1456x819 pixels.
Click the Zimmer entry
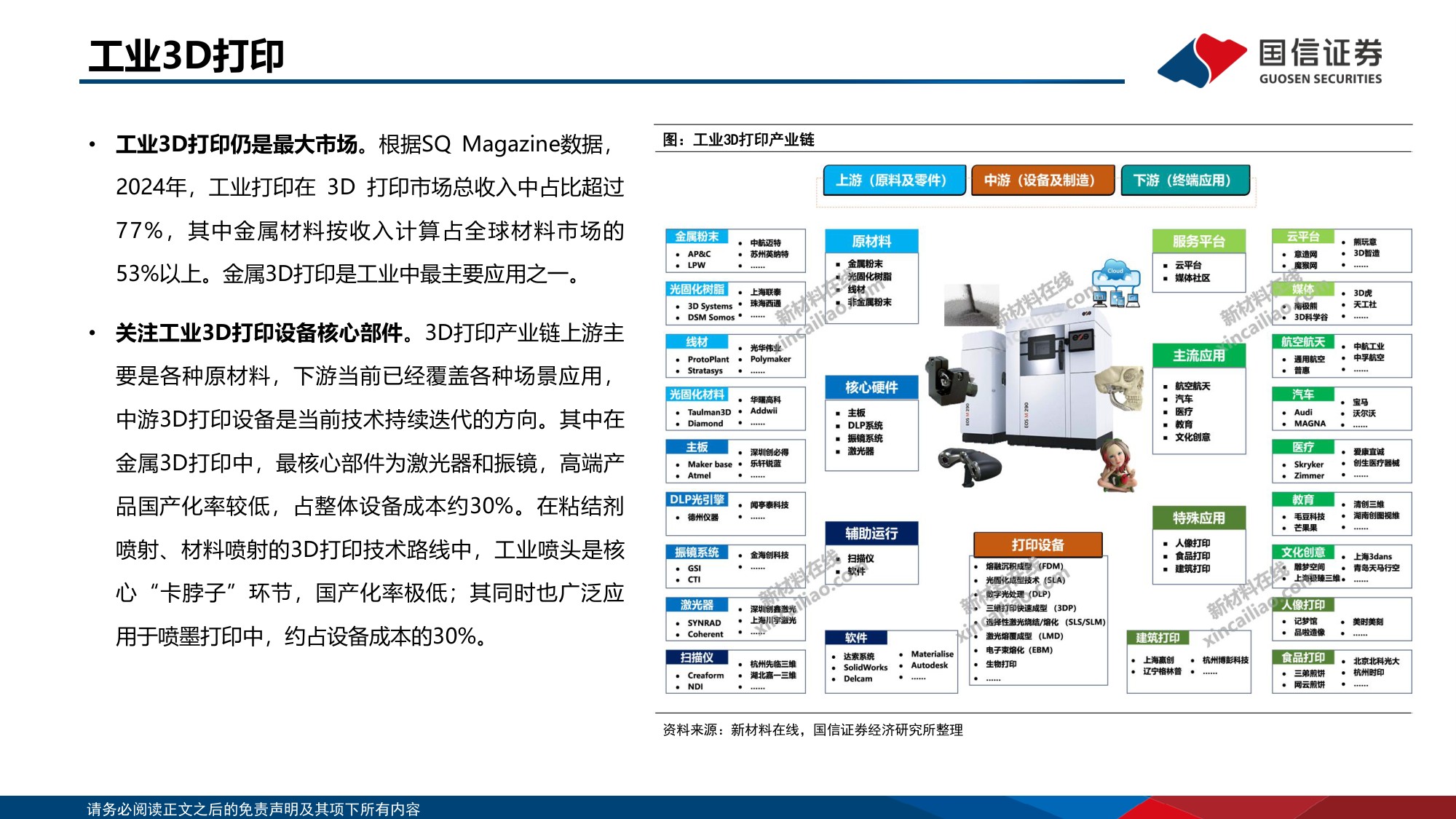1309,476
